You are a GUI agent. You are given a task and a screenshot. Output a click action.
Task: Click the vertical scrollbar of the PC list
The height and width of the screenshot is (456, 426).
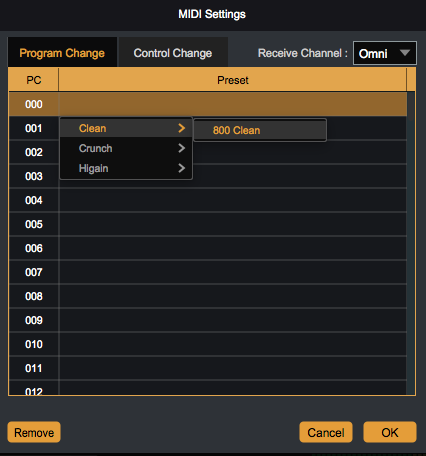tap(411, 243)
